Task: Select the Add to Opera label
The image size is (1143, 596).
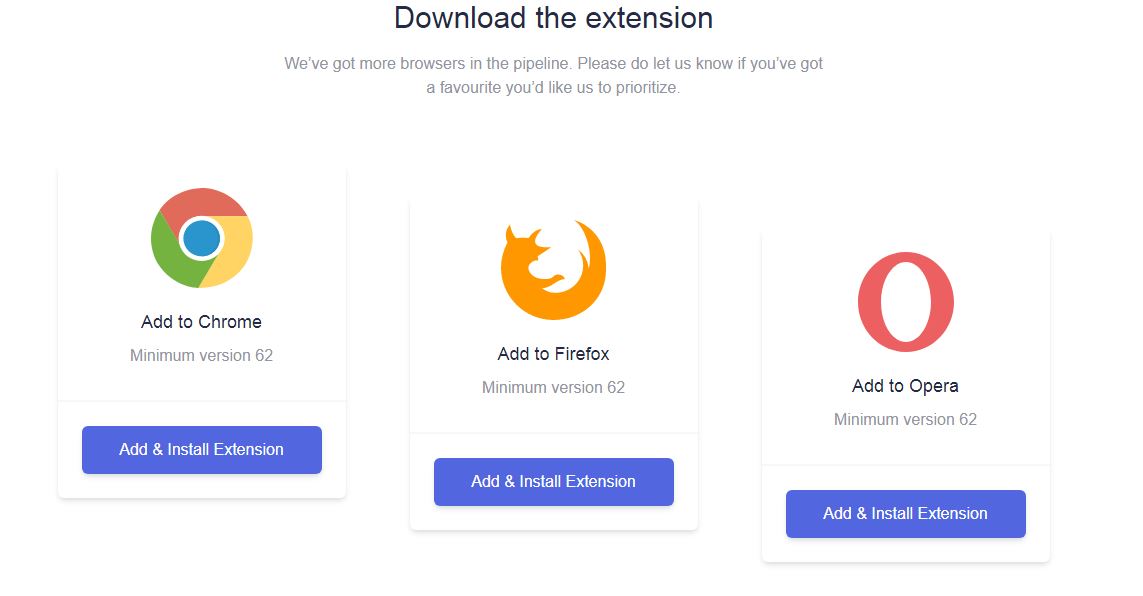Action: click(906, 385)
